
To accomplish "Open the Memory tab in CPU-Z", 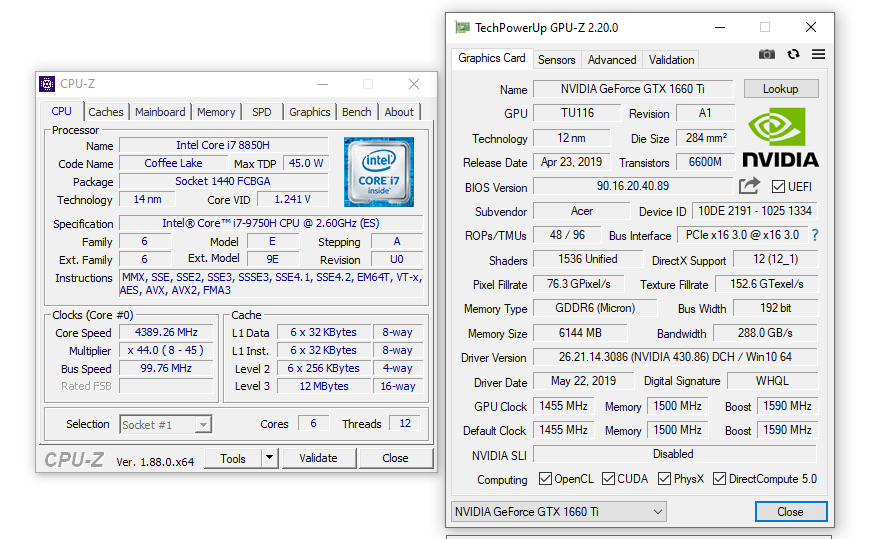I will click(x=216, y=112).
